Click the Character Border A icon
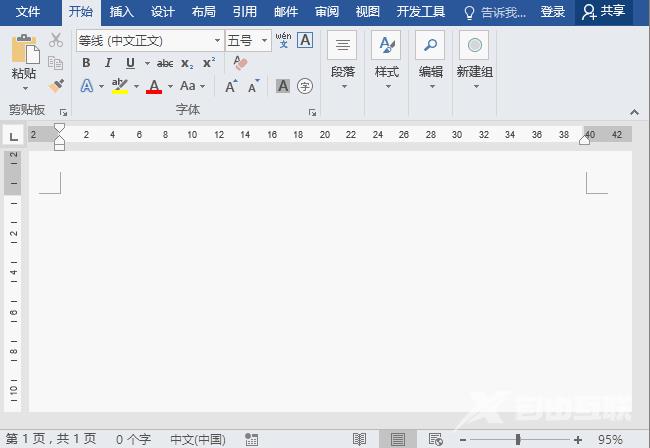The height and width of the screenshot is (448, 650). tap(305, 40)
